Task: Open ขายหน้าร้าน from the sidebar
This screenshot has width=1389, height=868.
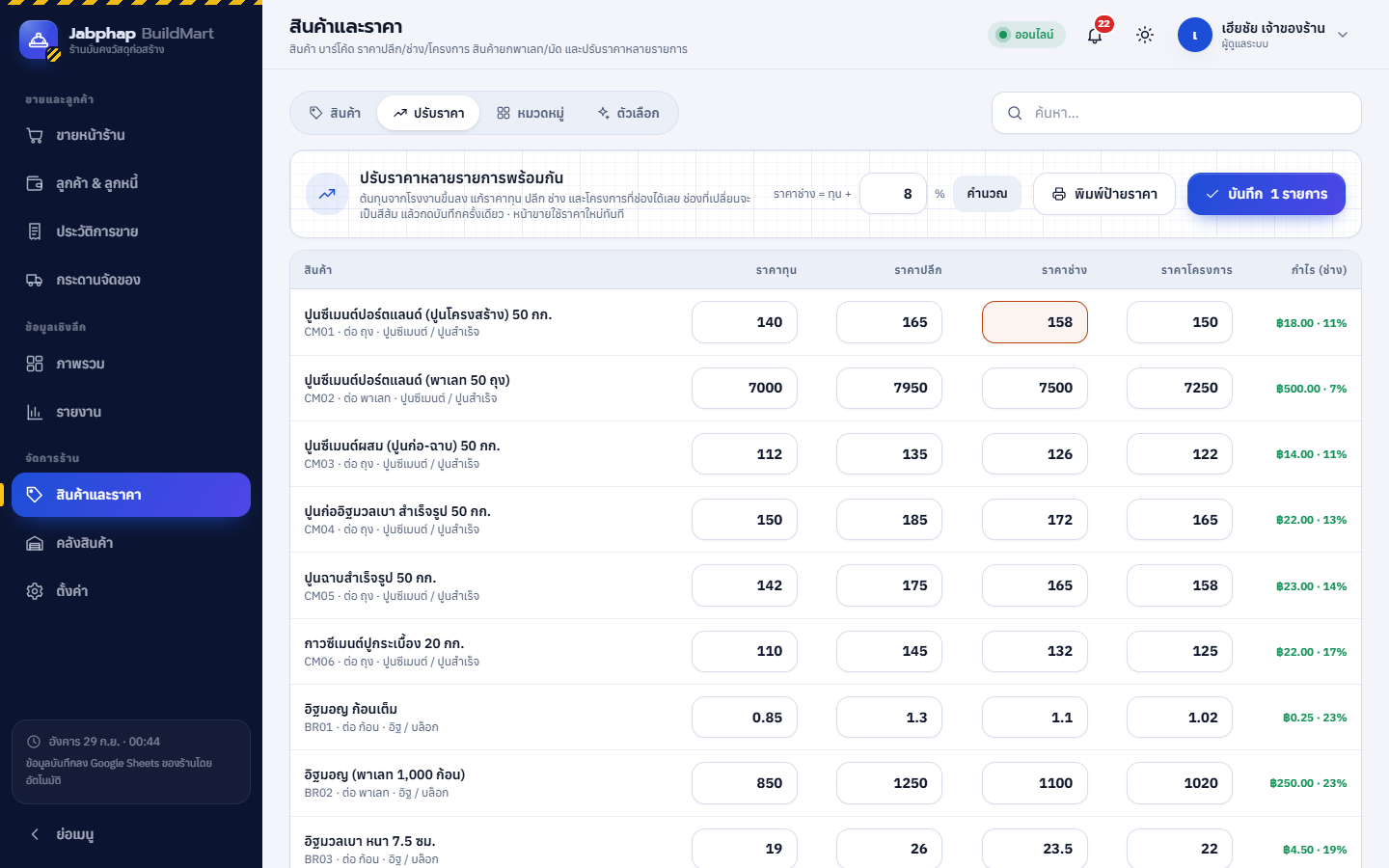Action: coord(131,135)
